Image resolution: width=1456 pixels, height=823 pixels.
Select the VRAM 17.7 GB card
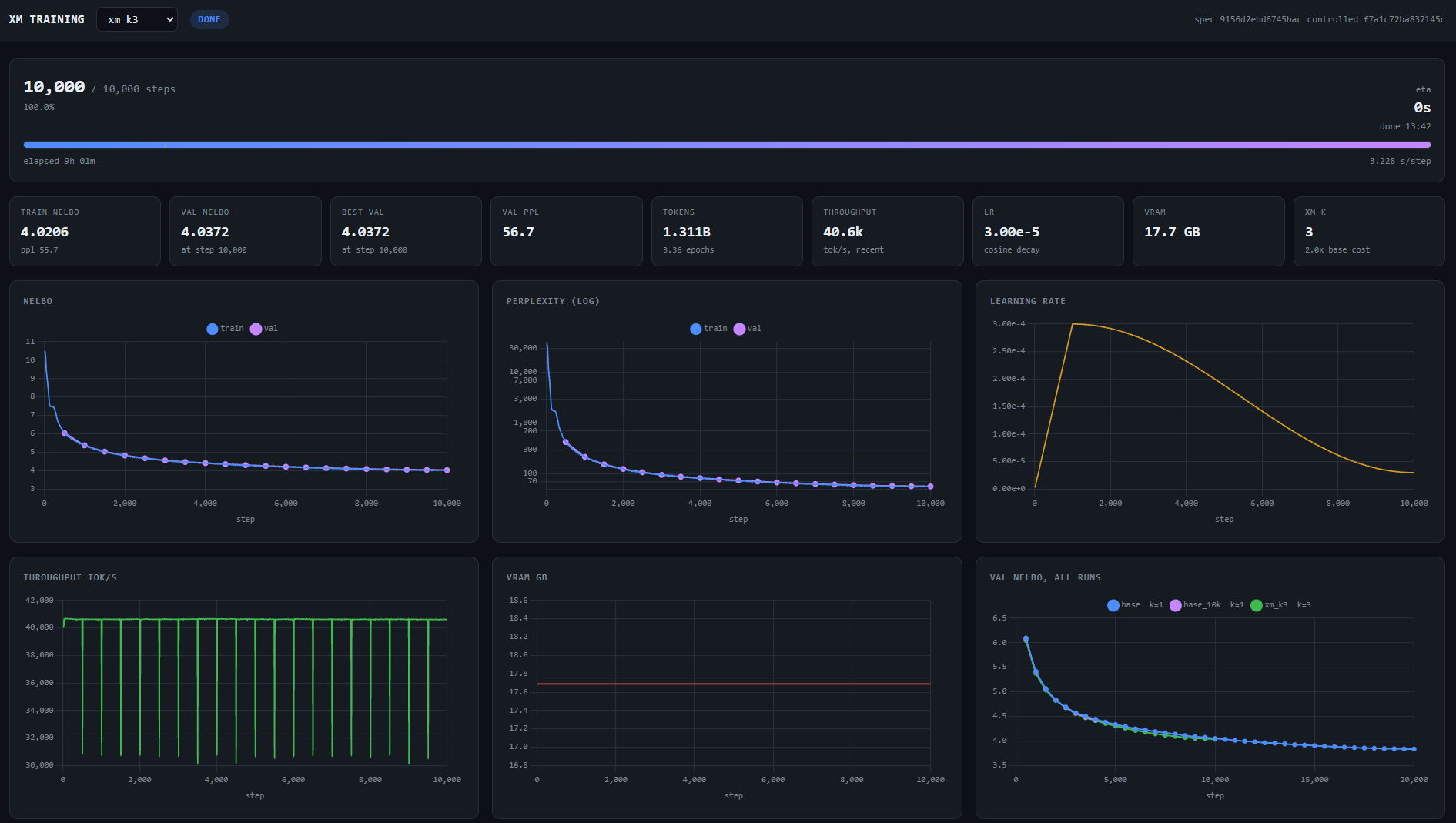[1209, 231]
